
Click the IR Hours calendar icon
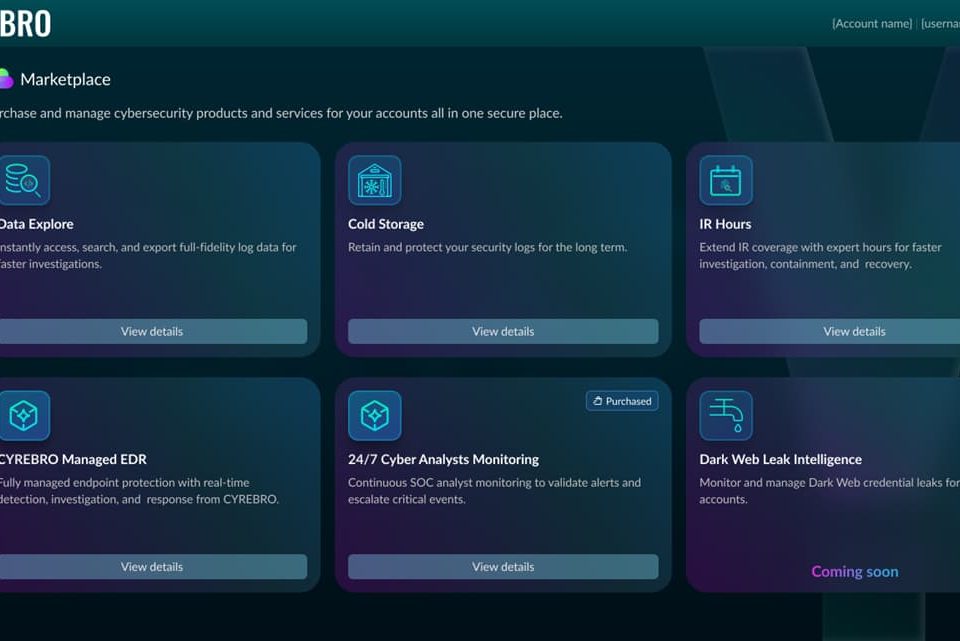point(725,181)
